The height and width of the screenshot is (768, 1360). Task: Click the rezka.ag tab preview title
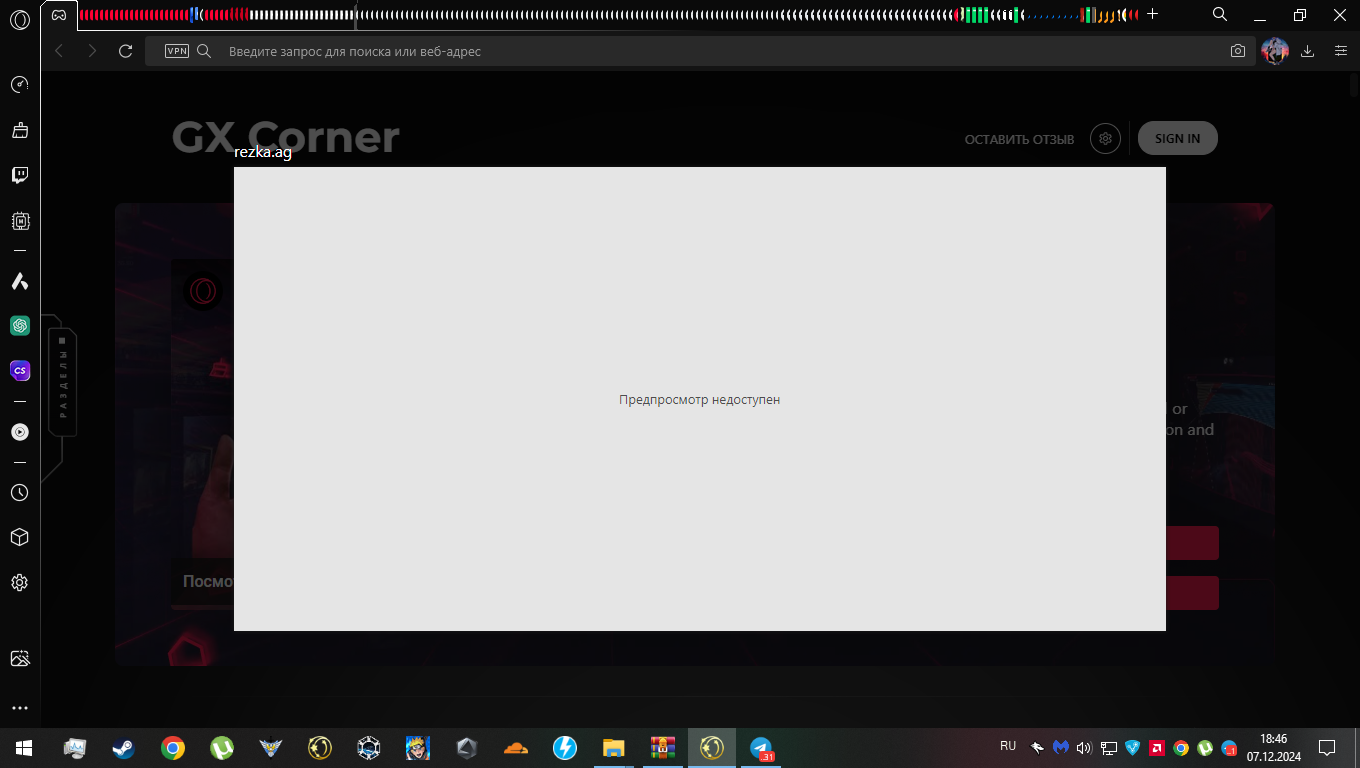(x=263, y=152)
